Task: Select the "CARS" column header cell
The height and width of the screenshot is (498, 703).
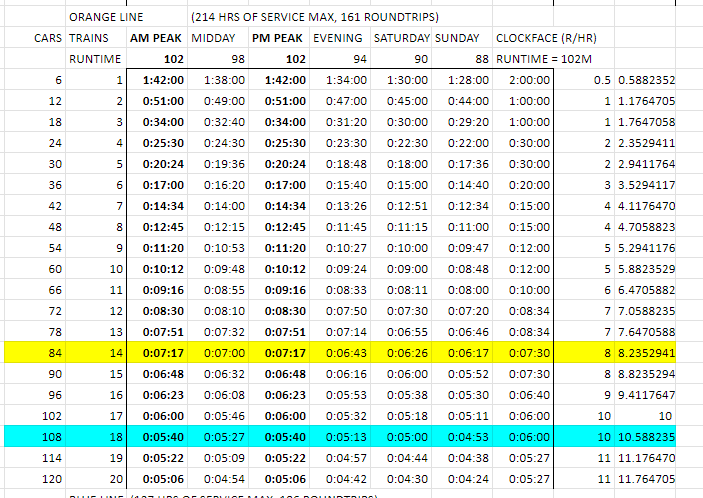Action: [47, 38]
